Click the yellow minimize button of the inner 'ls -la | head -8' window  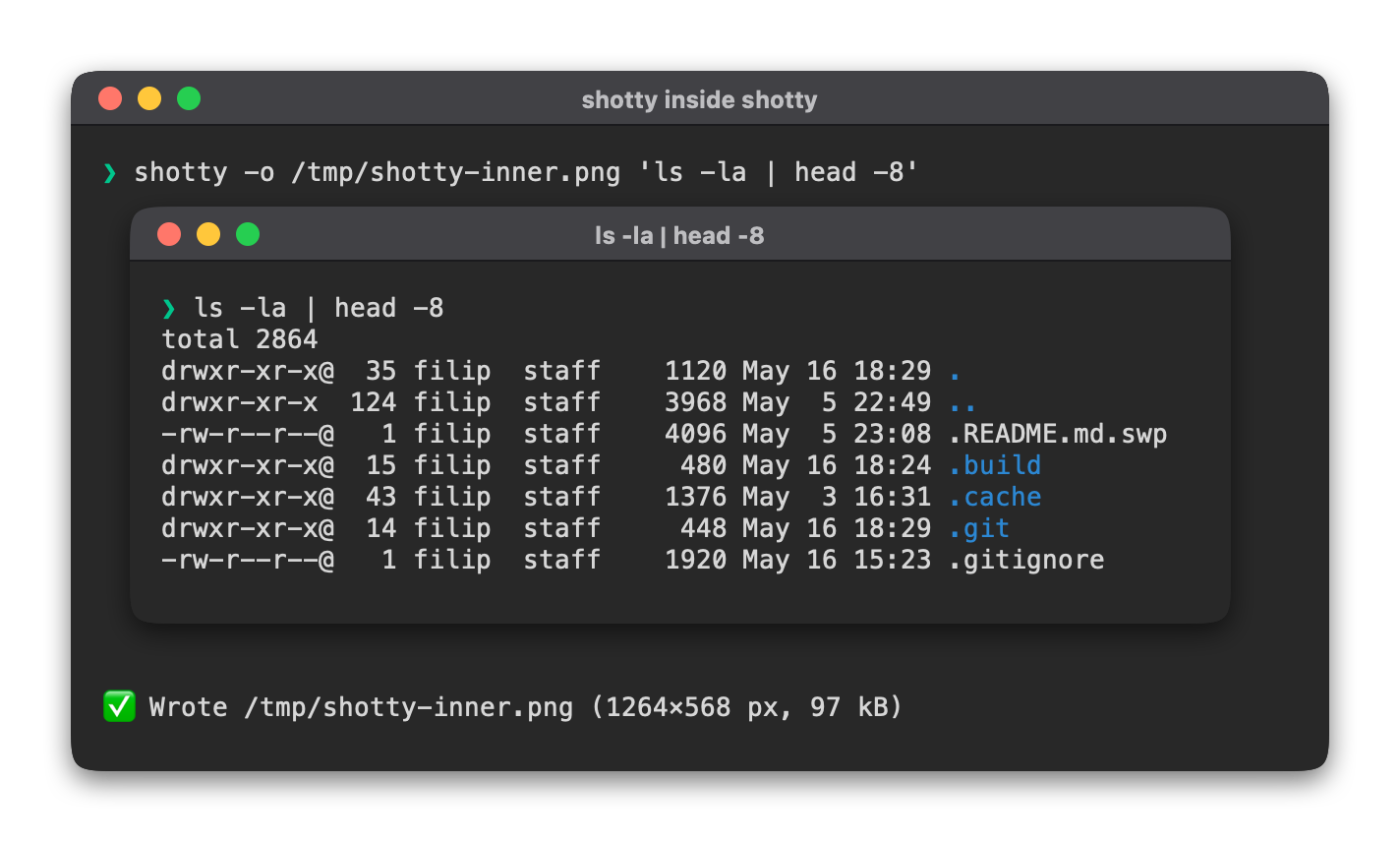(208, 234)
